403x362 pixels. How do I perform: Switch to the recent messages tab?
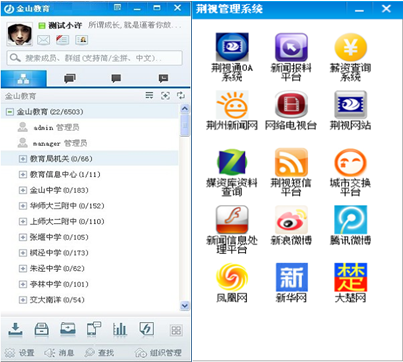pyautogui.click(x=163, y=79)
